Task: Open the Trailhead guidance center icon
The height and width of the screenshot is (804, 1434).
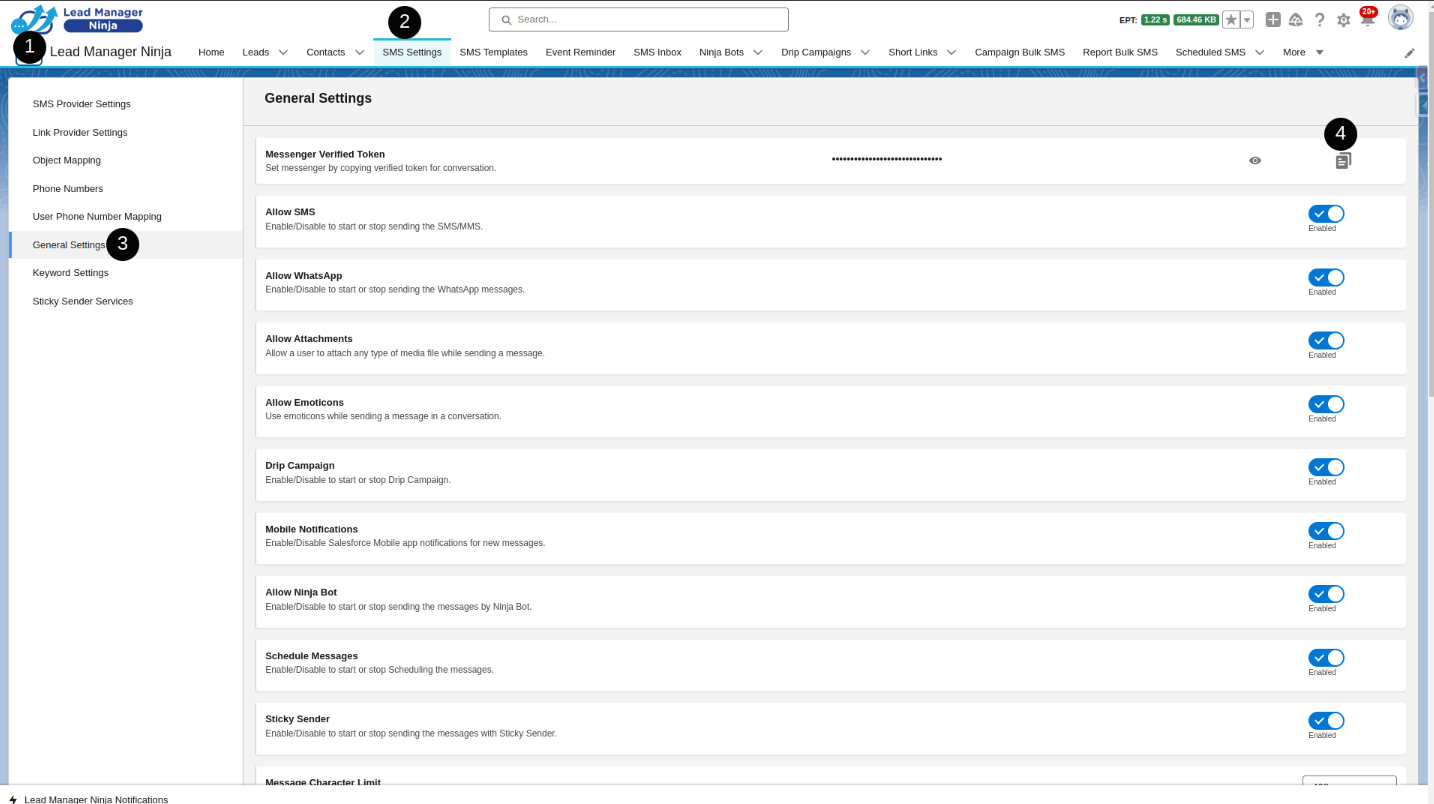Action: [x=1296, y=19]
